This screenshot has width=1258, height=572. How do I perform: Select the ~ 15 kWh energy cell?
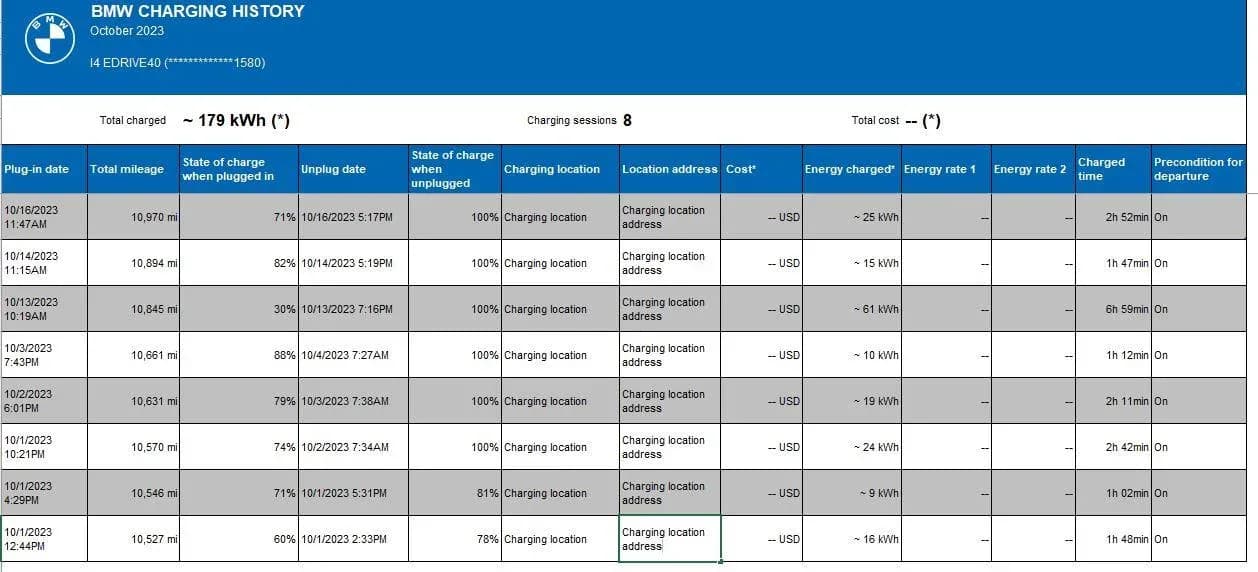click(852, 263)
